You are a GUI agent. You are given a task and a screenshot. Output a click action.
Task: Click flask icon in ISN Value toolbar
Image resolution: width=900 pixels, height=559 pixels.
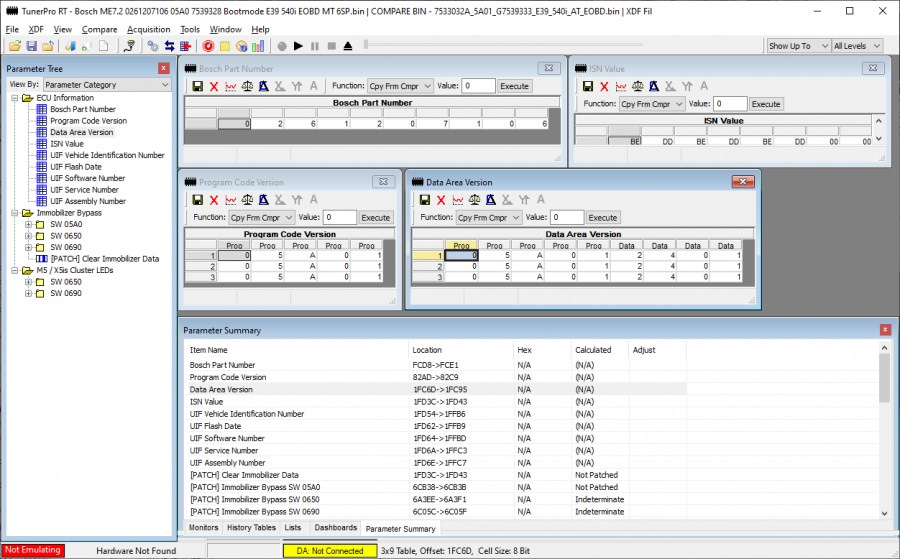click(x=654, y=86)
